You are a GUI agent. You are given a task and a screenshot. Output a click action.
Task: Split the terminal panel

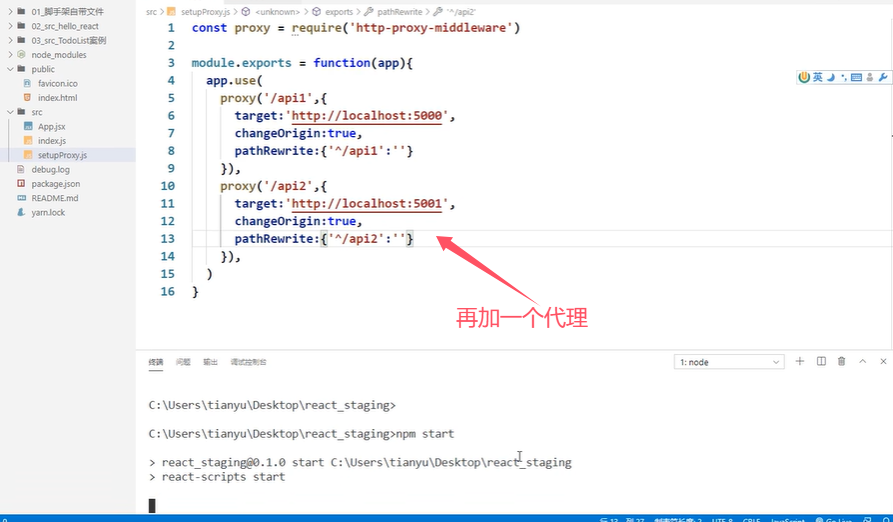(821, 361)
